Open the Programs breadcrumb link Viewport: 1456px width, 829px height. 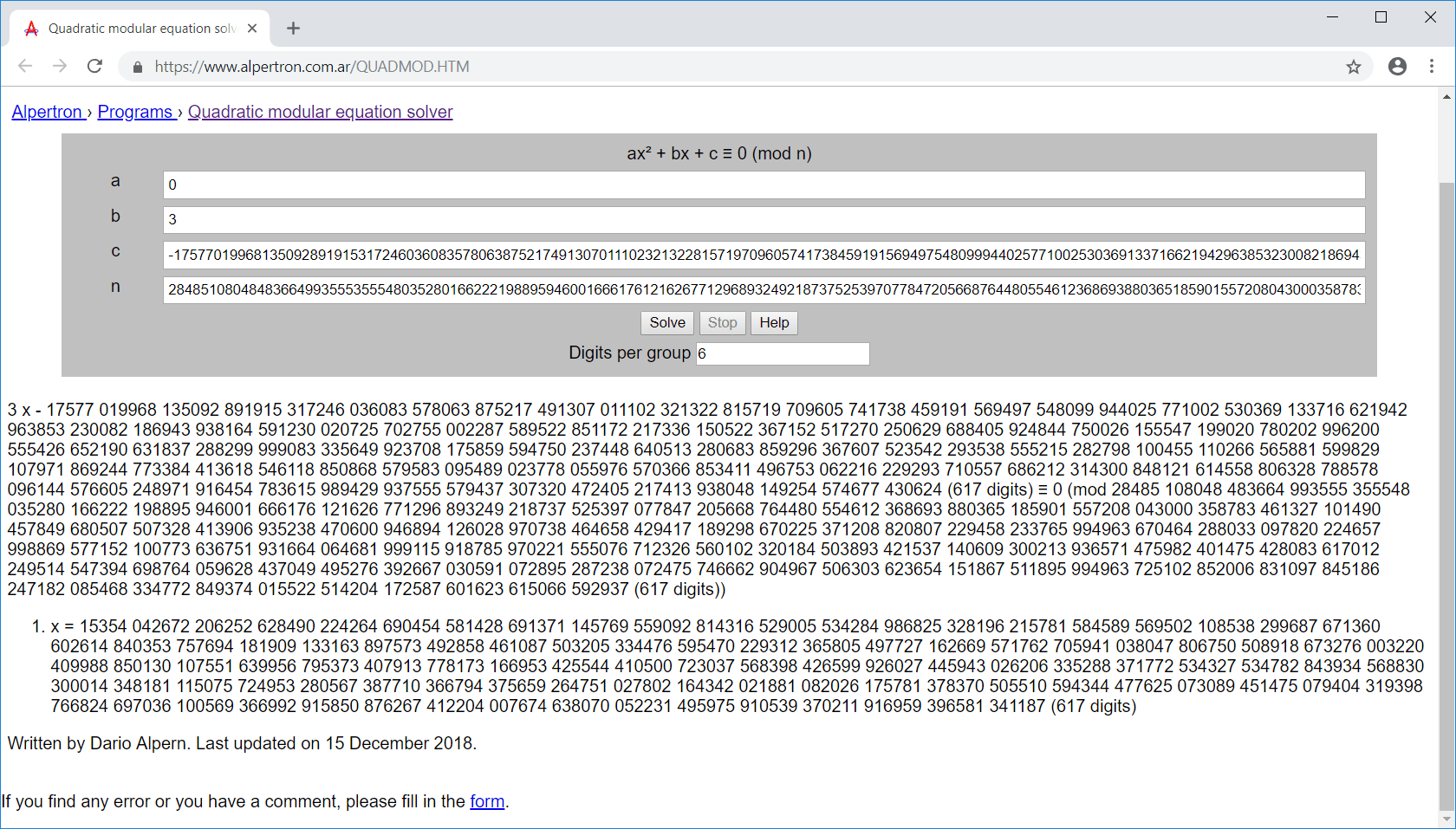pos(135,112)
